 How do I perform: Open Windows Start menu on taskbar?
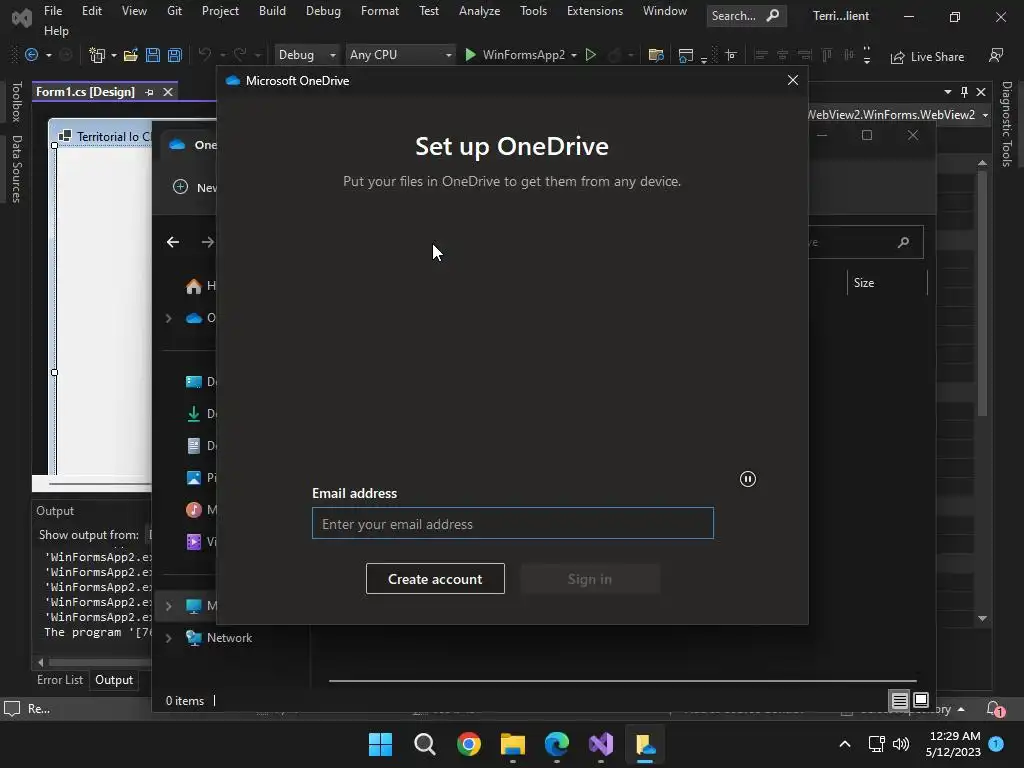coord(380,744)
